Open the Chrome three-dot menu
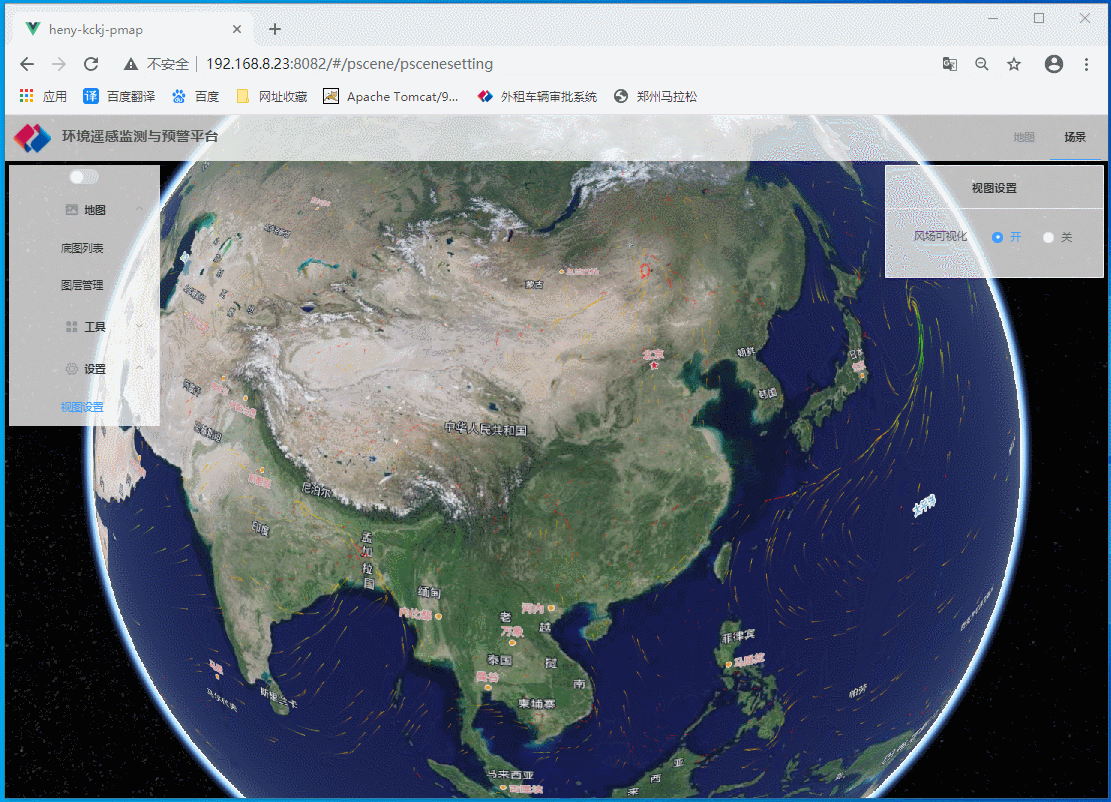This screenshot has width=1111, height=802. (1086, 64)
